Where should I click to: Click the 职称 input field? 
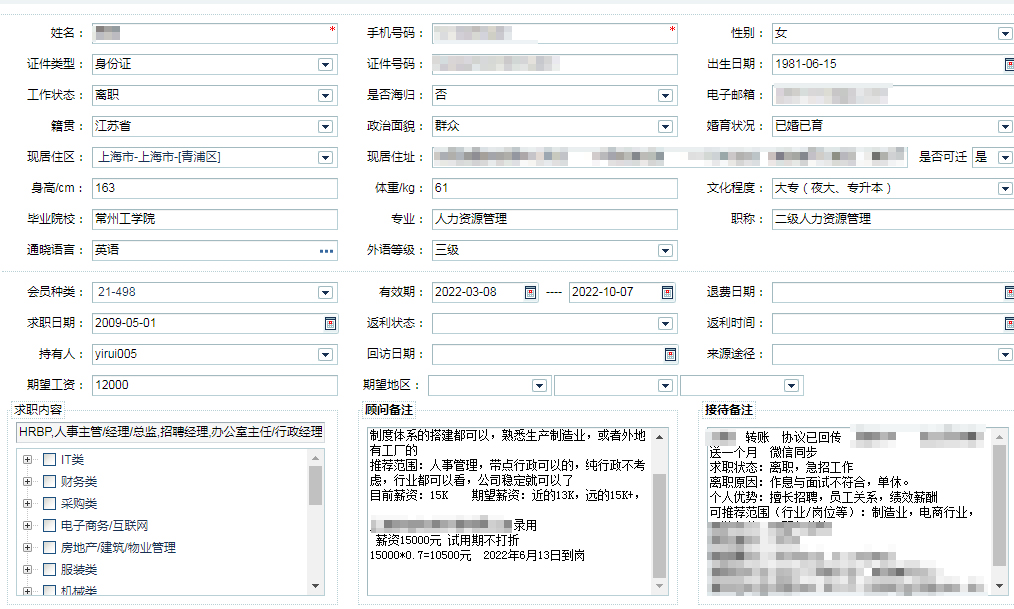[x=893, y=220]
